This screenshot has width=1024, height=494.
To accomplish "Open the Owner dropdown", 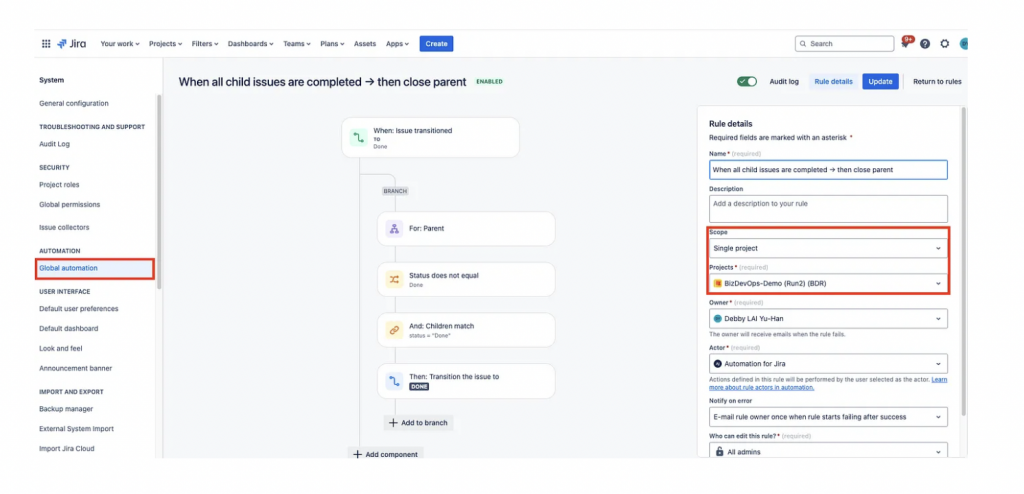I will pos(828,319).
